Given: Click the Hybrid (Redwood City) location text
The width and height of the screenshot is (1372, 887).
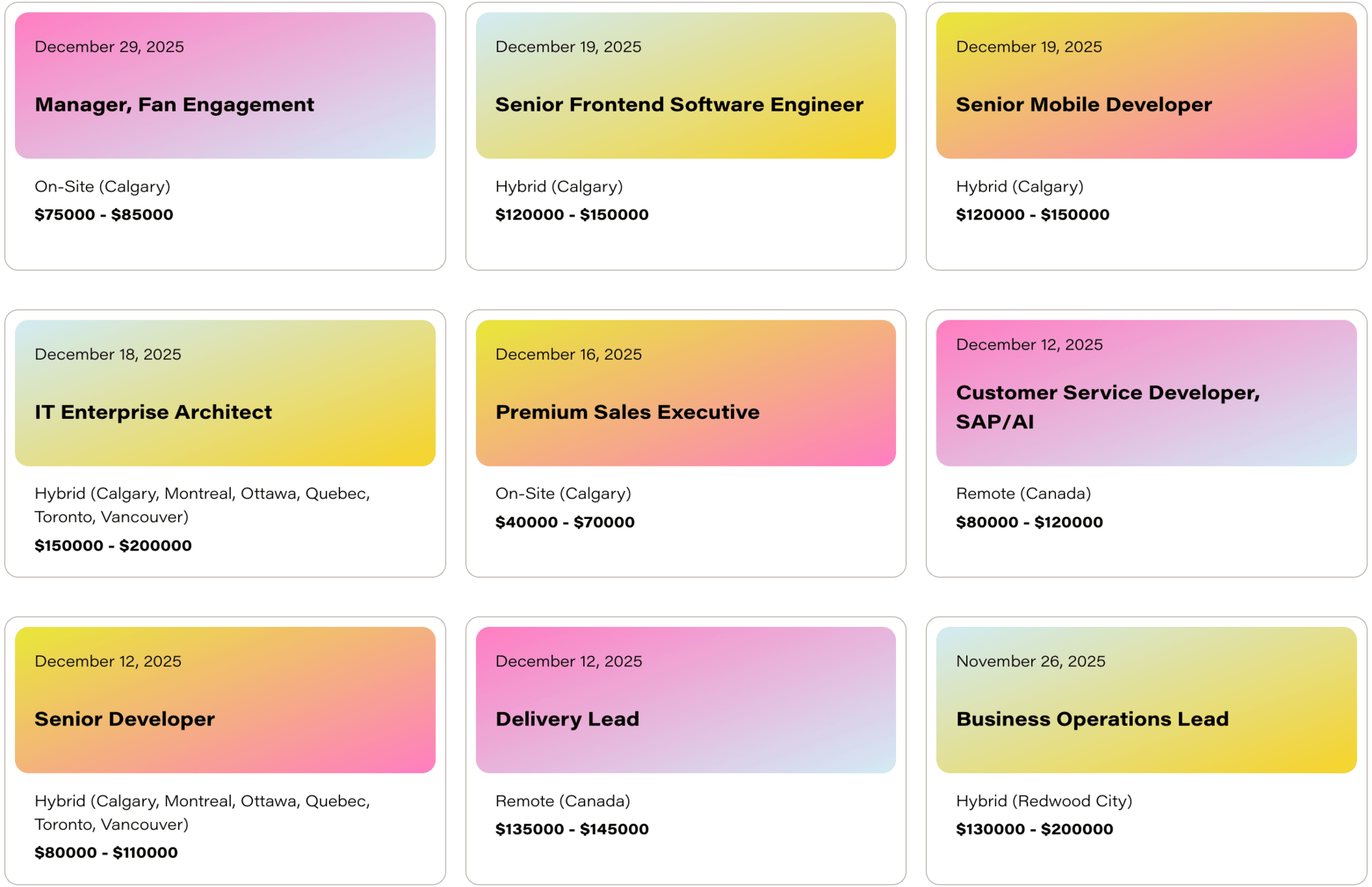Looking at the screenshot, I should tap(1043, 801).
